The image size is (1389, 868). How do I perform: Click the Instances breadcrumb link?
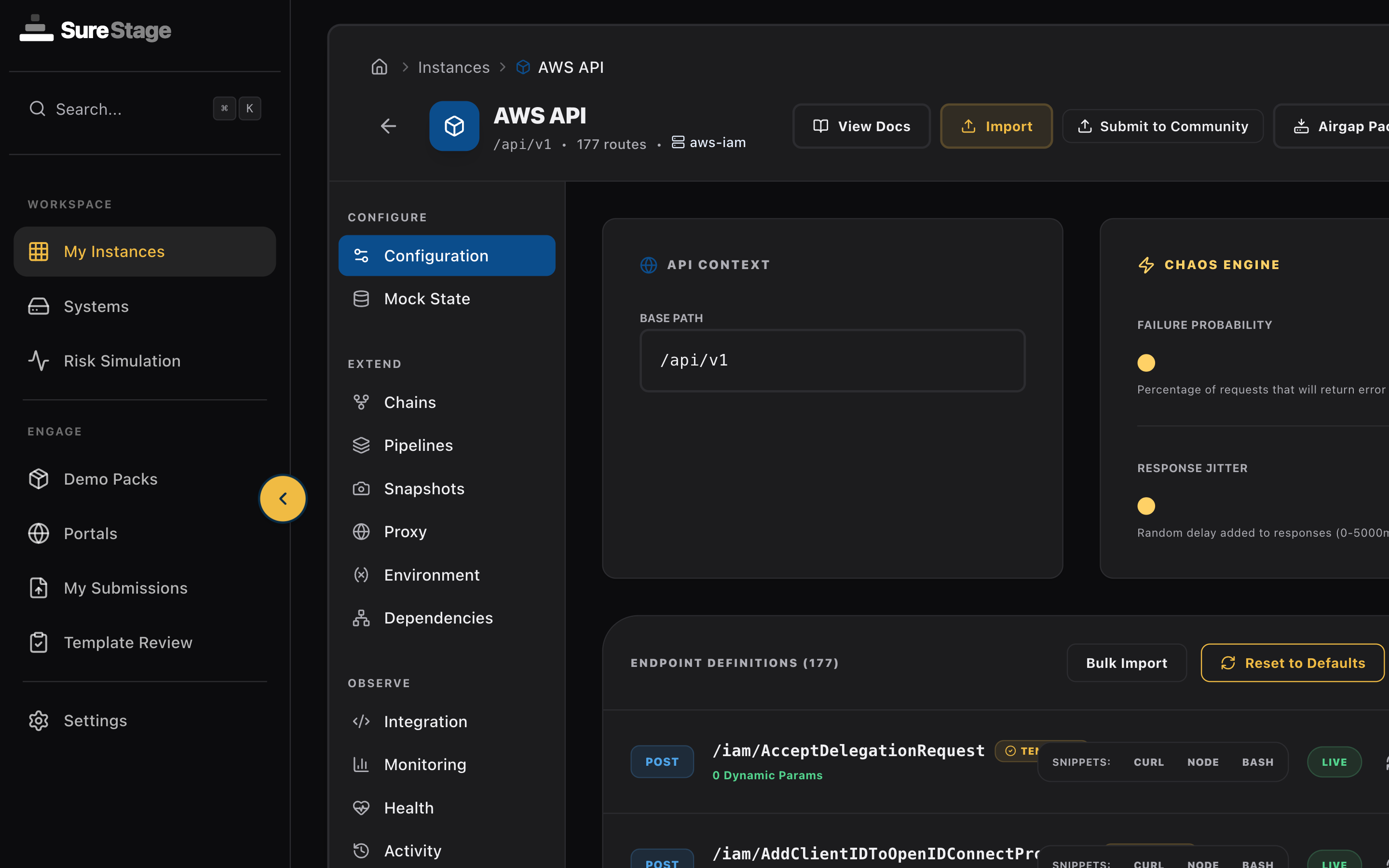click(453, 67)
